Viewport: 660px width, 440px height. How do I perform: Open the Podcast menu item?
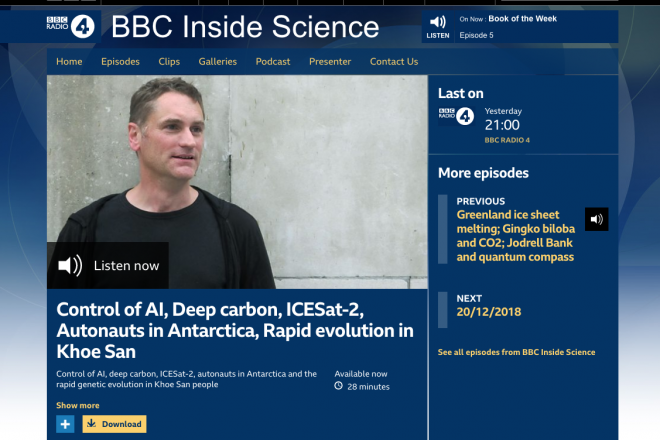pos(273,61)
